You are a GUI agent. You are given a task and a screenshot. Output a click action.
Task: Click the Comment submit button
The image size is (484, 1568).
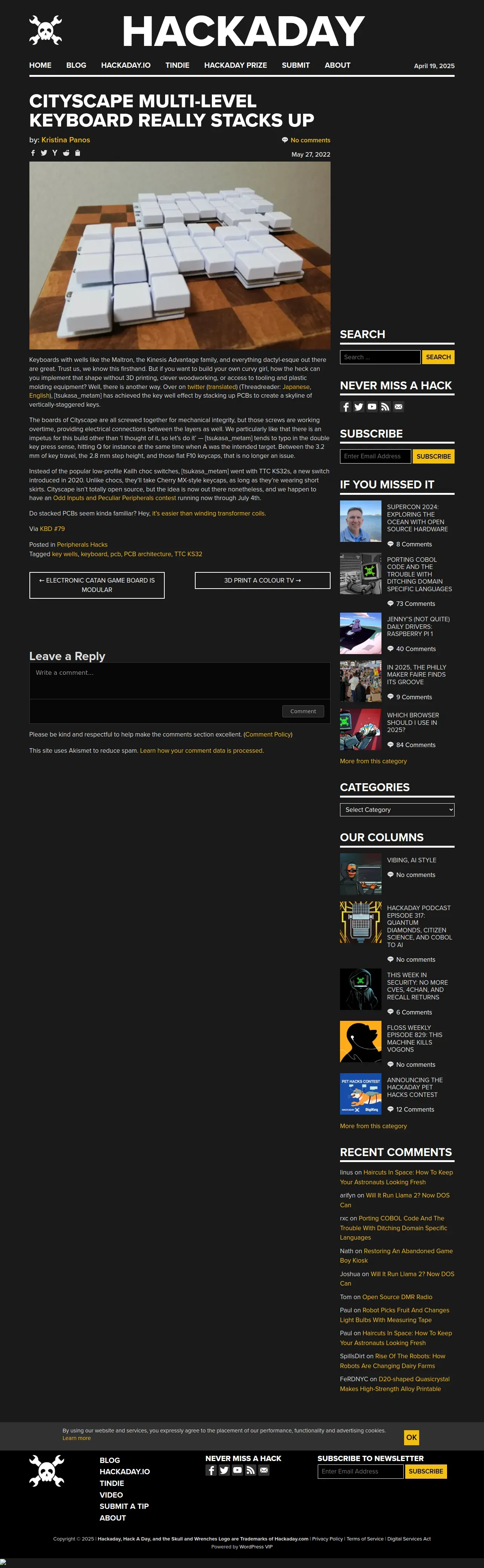tap(303, 711)
